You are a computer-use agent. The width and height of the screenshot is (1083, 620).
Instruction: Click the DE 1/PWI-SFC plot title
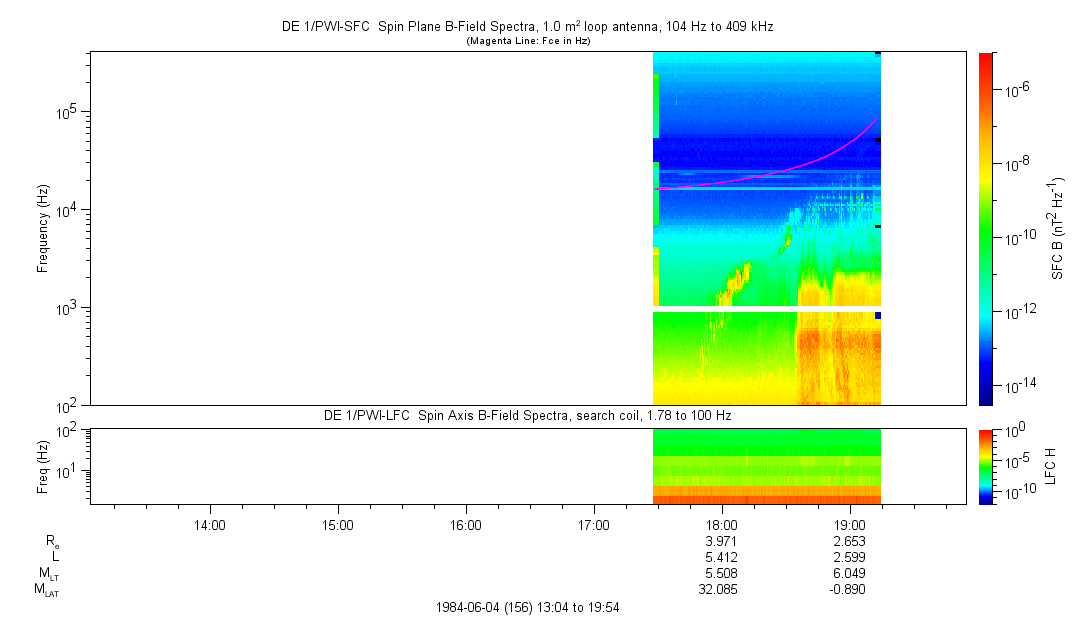(x=527, y=27)
